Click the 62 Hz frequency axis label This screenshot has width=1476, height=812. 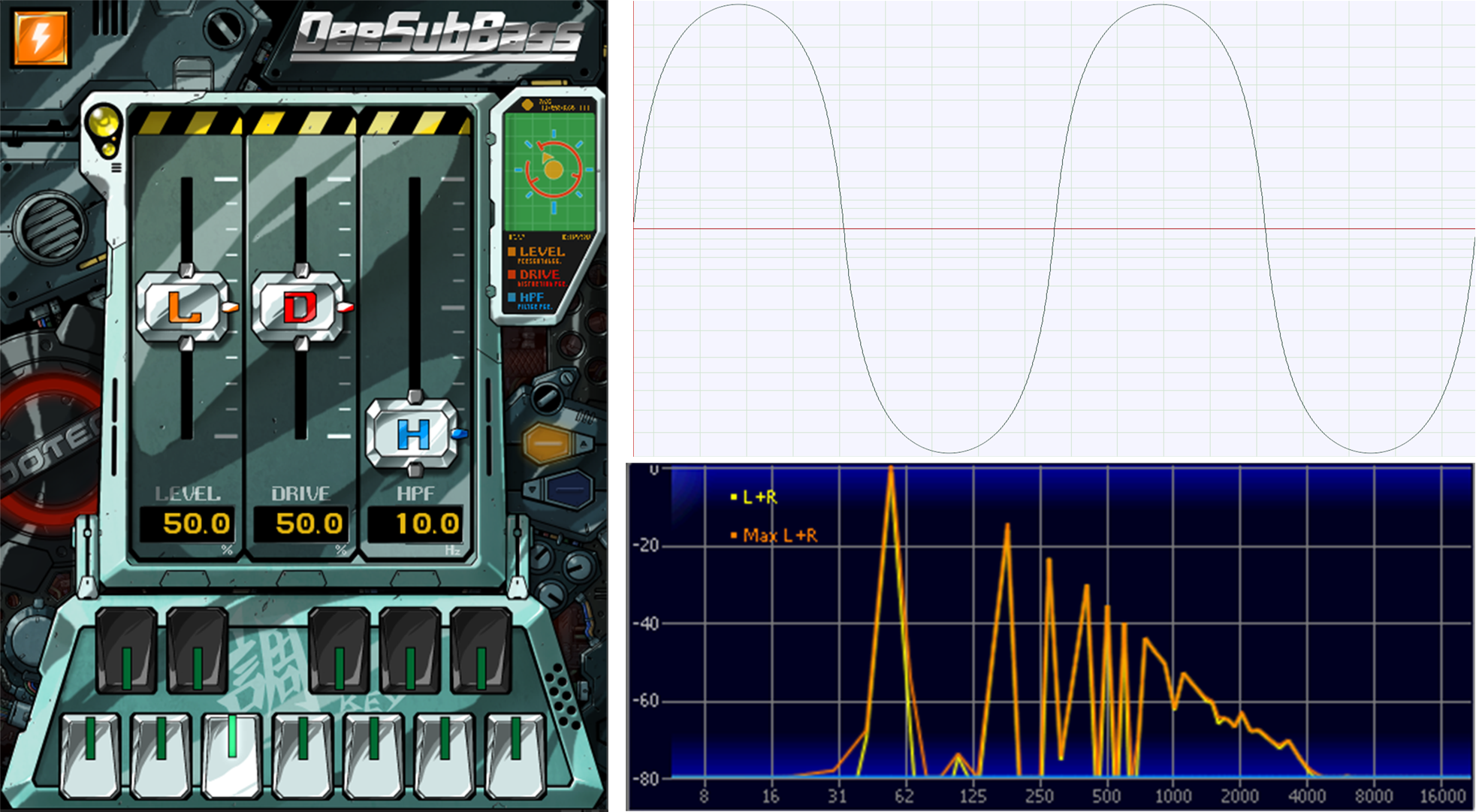click(904, 795)
